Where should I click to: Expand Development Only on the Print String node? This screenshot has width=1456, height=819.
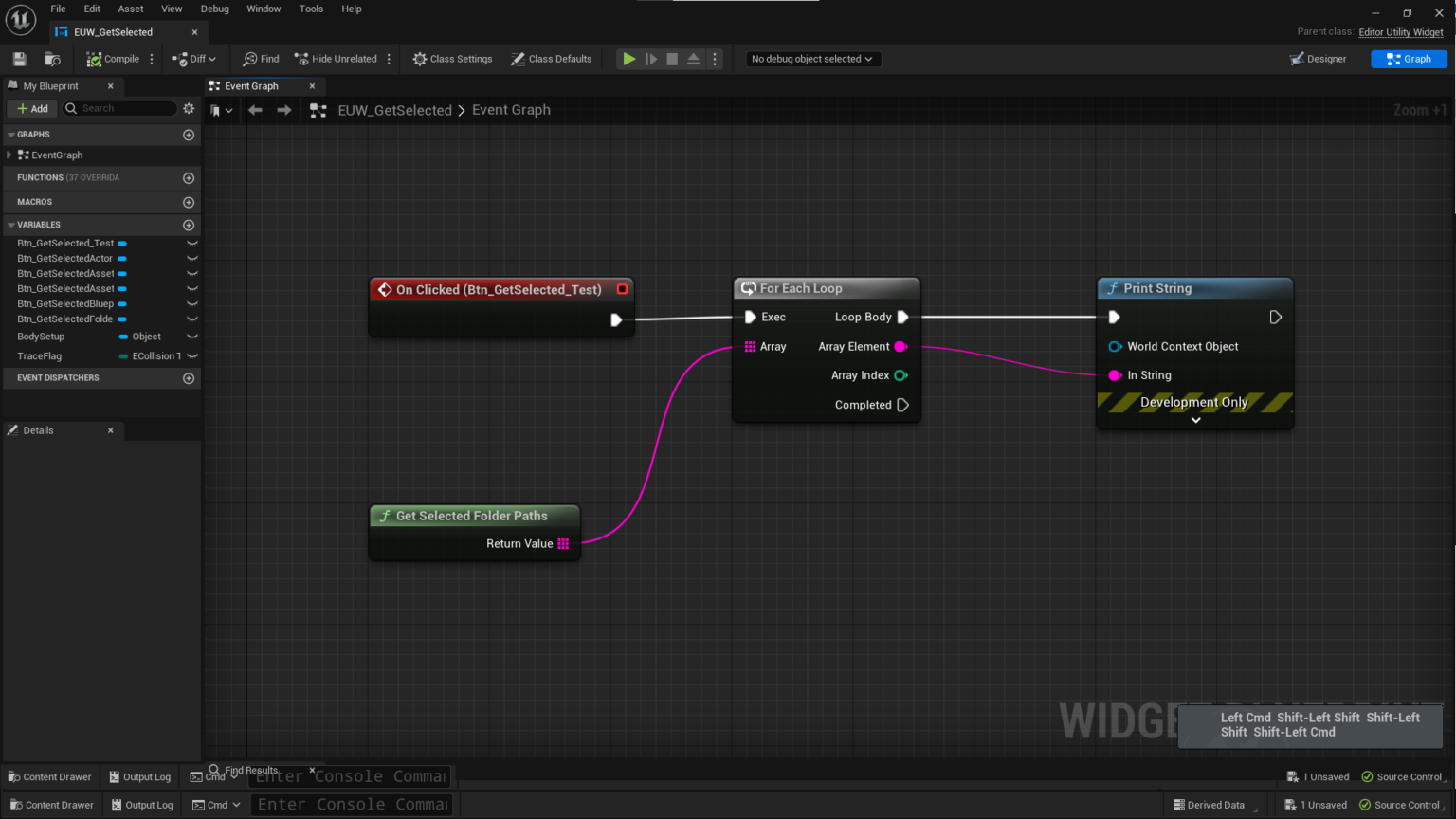(1193, 418)
